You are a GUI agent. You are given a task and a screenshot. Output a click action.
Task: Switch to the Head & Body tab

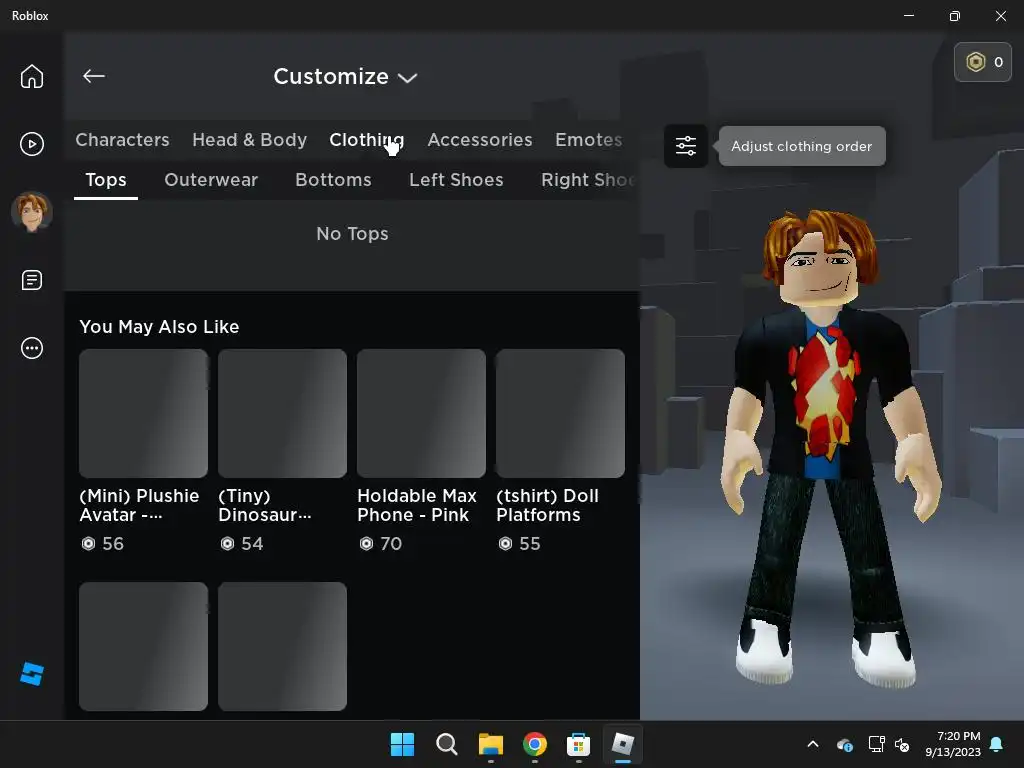tap(249, 140)
